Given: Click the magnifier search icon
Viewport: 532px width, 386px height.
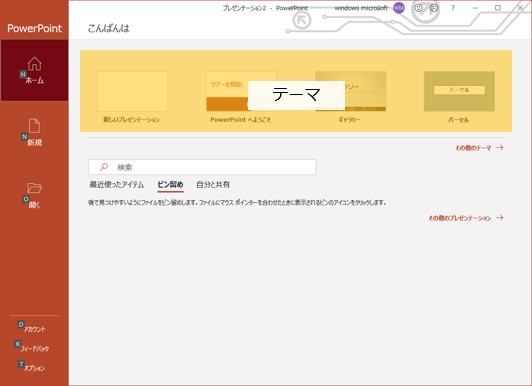Looking at the screenshot, I should point(104,167).
